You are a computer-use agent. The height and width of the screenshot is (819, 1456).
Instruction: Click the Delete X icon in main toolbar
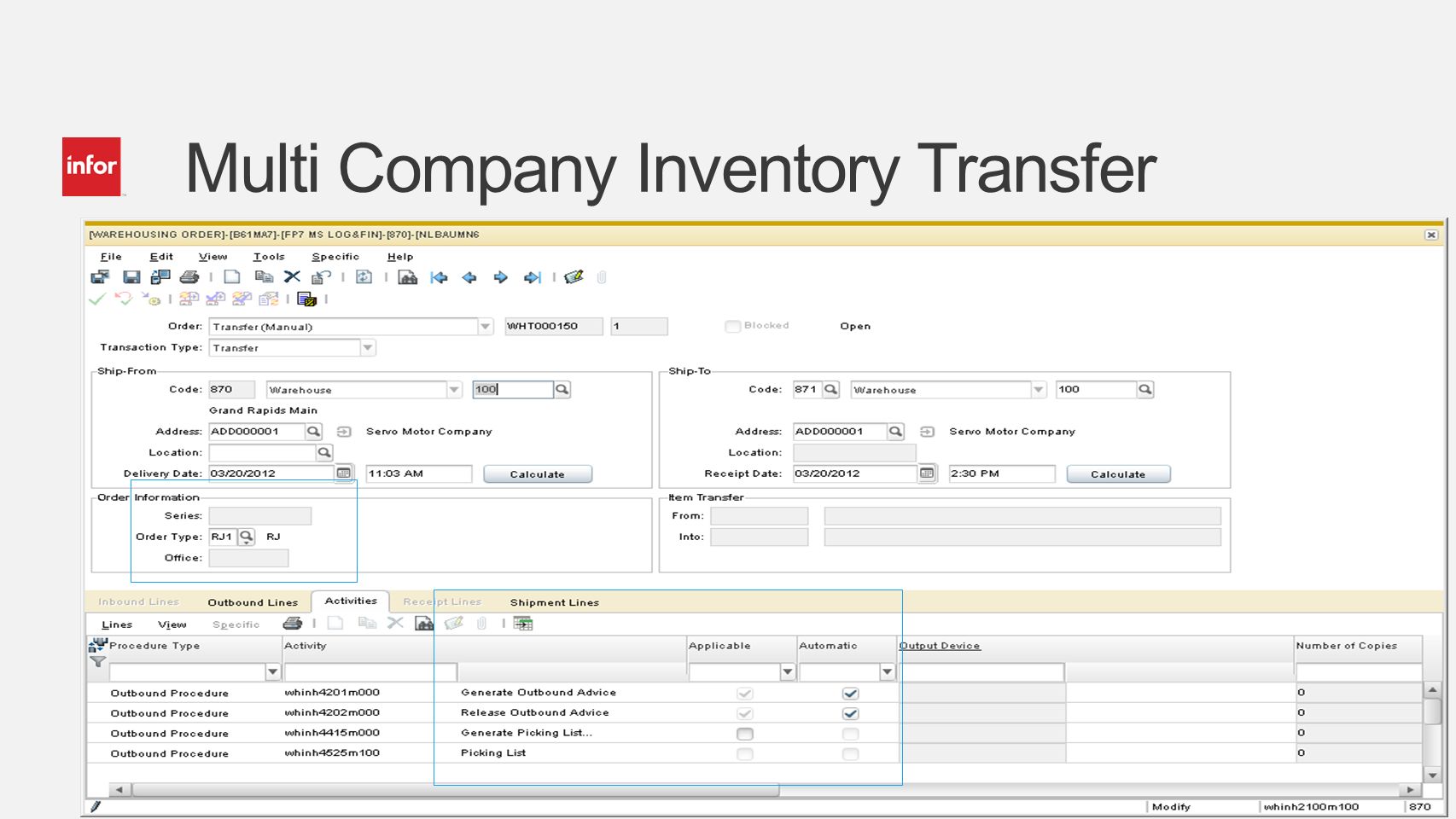click(x=292, y=276)
